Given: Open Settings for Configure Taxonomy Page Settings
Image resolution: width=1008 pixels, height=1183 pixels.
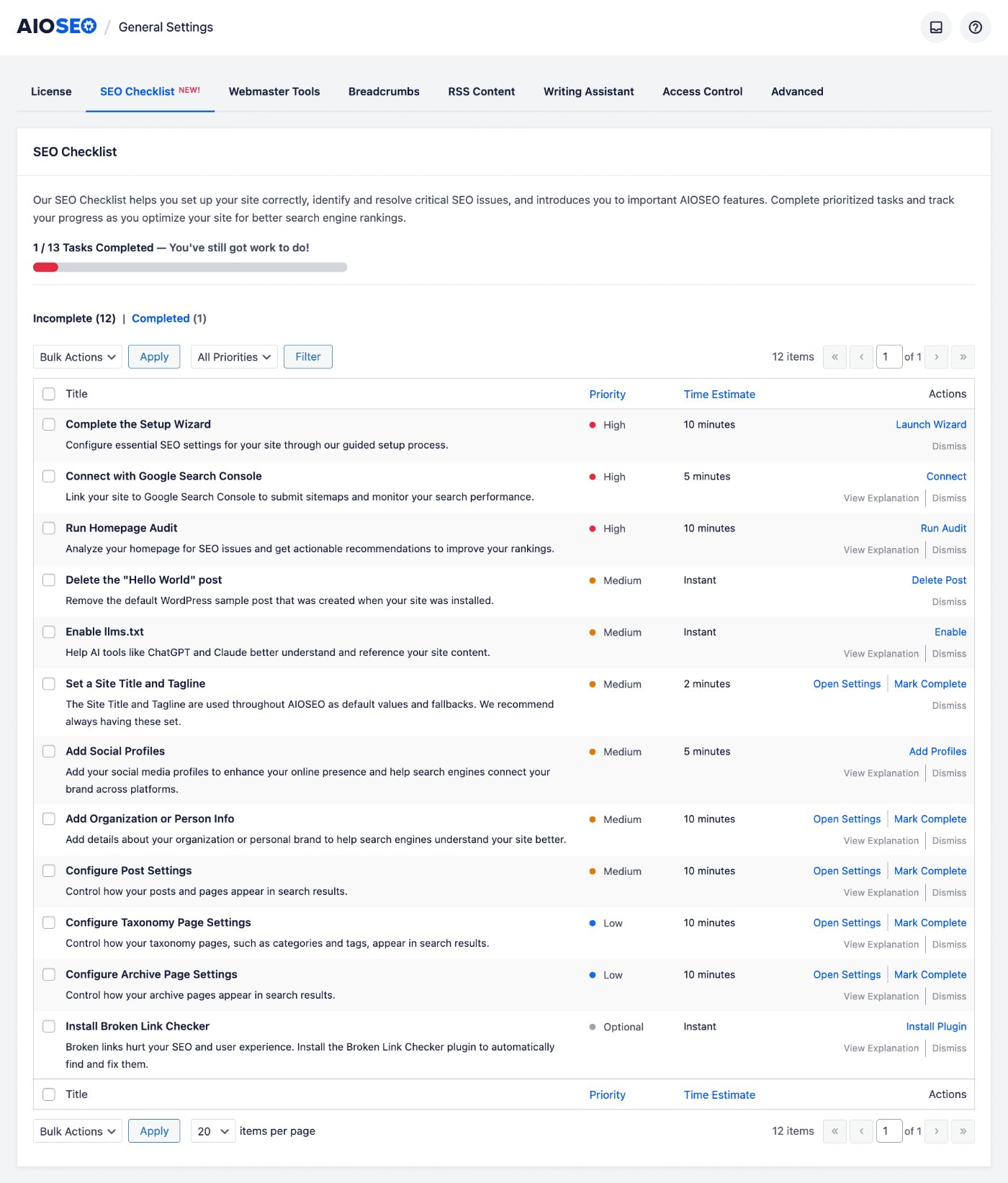Looking at the screenshot, I should (847, 923).
